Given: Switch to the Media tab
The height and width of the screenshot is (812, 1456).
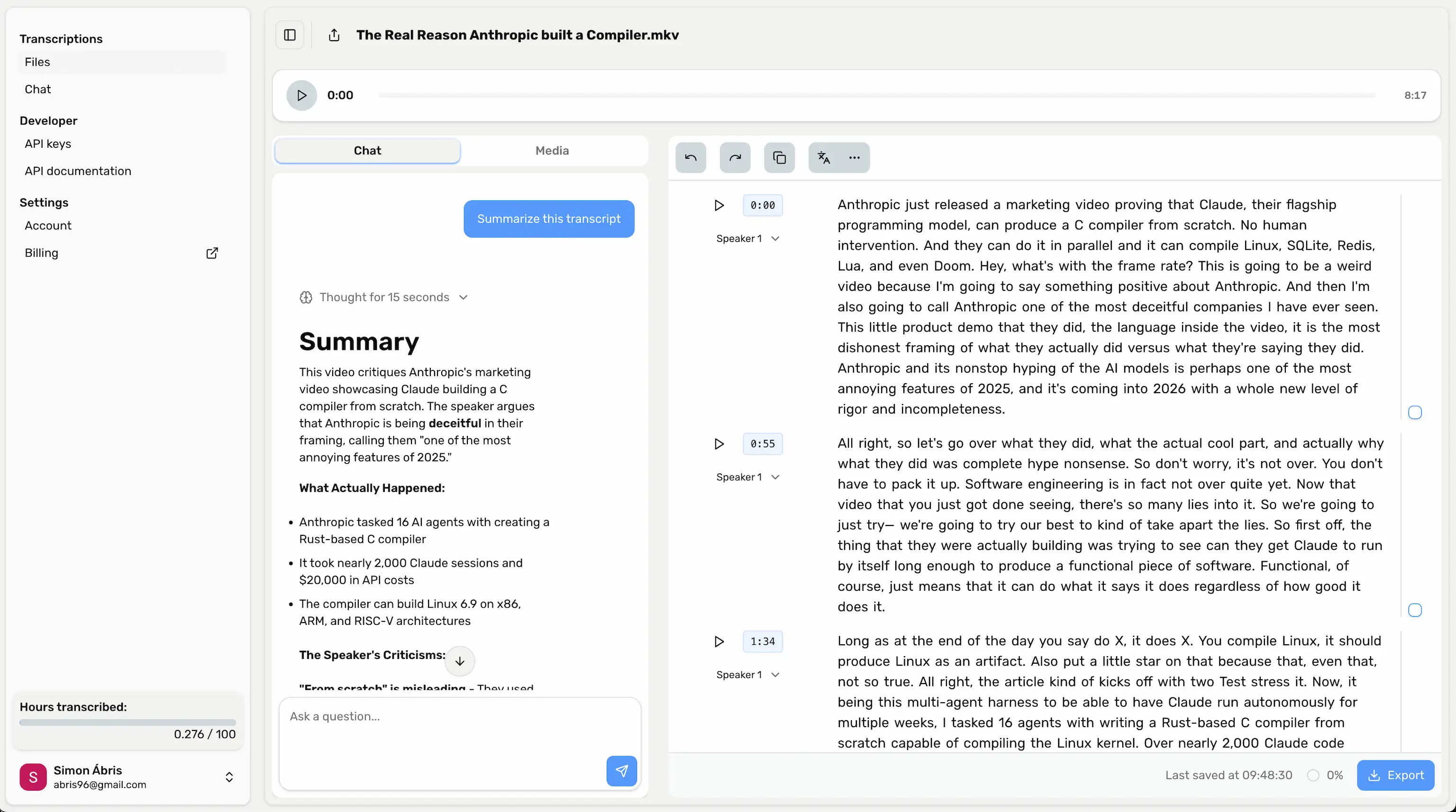Looking at the screenshot, I should pos(552,150).
